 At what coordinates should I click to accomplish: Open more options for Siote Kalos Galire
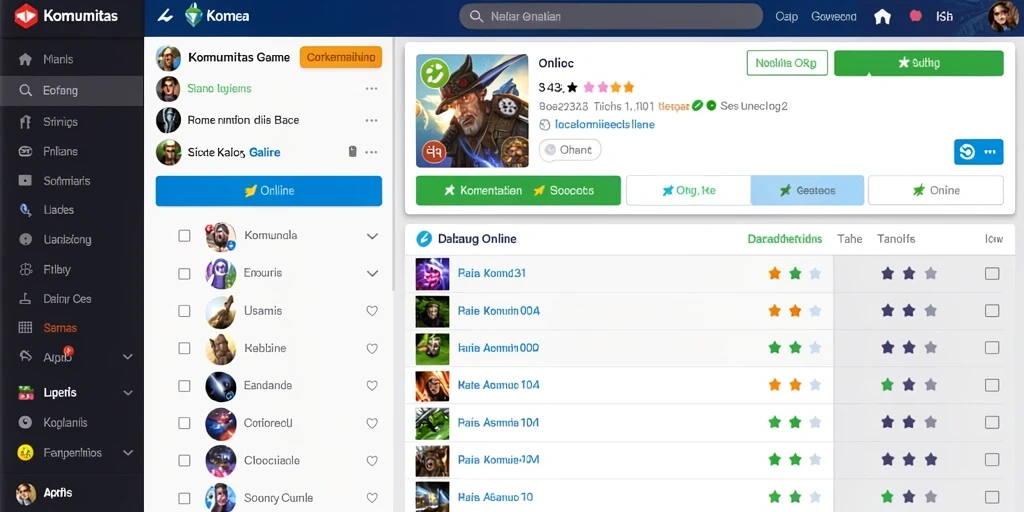(372, 152)
